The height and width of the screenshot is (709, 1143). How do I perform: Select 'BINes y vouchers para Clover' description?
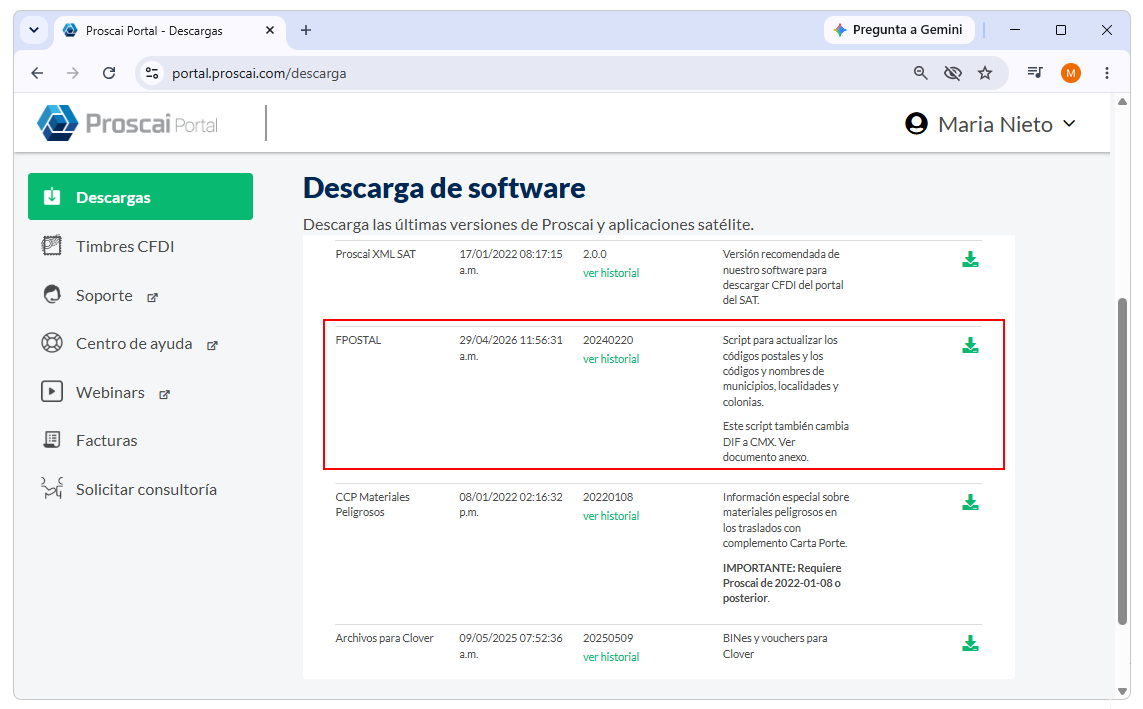(x=775, y=646)
